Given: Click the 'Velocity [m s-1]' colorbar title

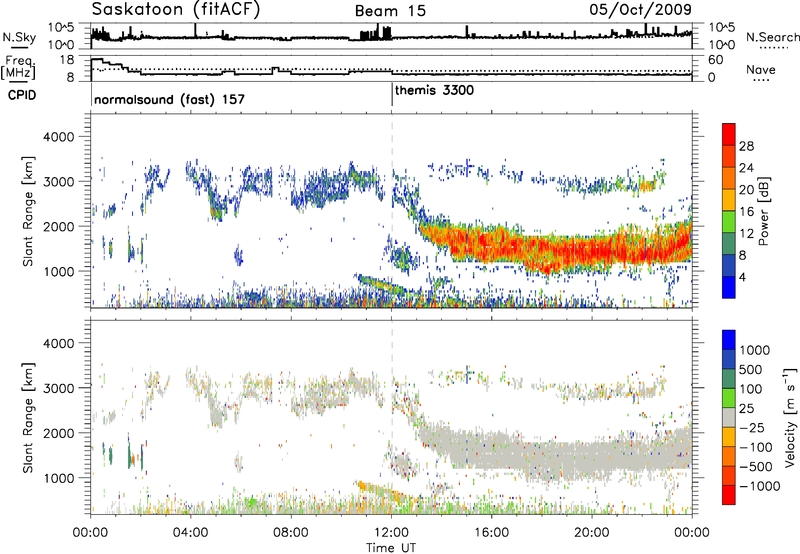Looking at the screenshot, I should tap(790, 417).
